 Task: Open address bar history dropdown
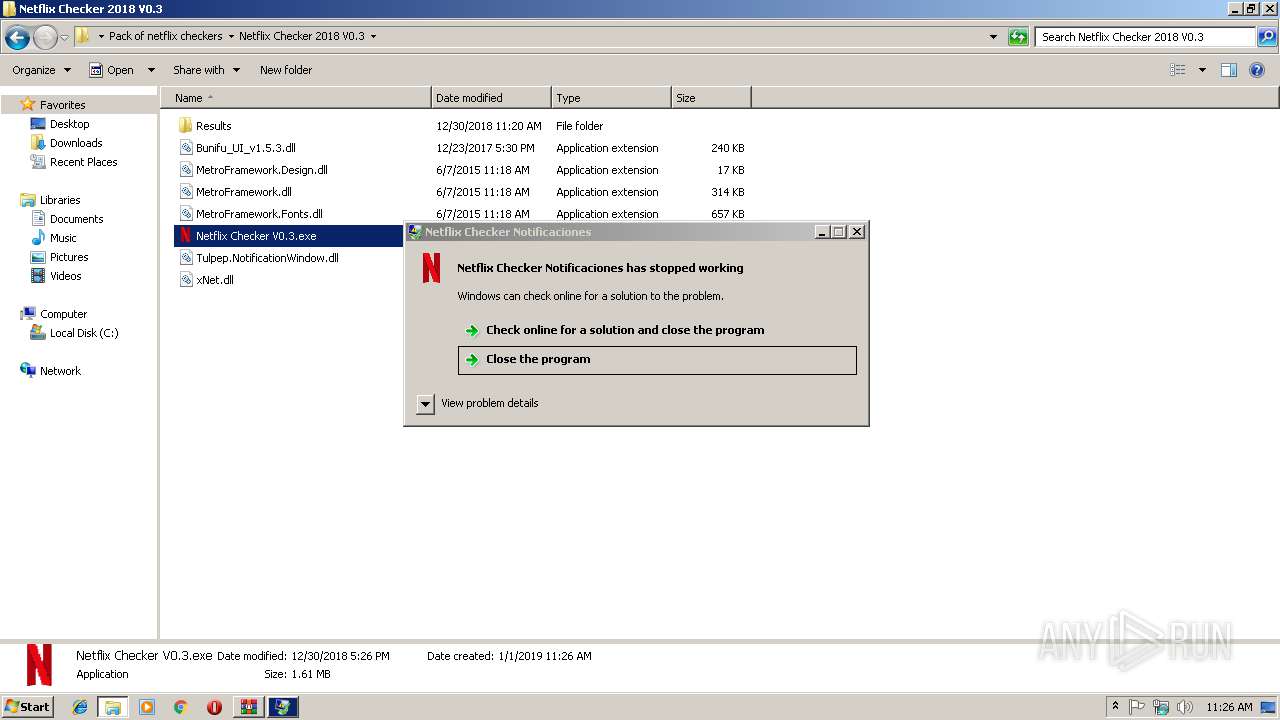[993, 37]
